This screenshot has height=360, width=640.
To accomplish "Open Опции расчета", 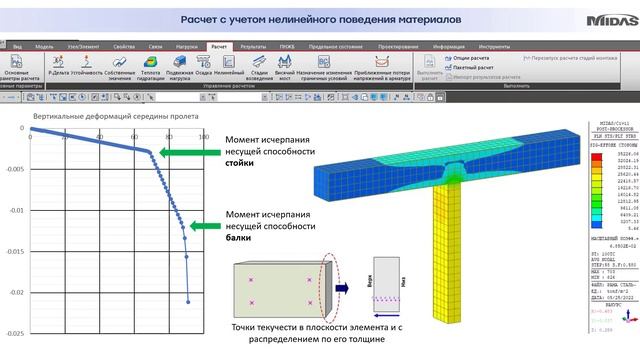I will (x=467, y=58).
